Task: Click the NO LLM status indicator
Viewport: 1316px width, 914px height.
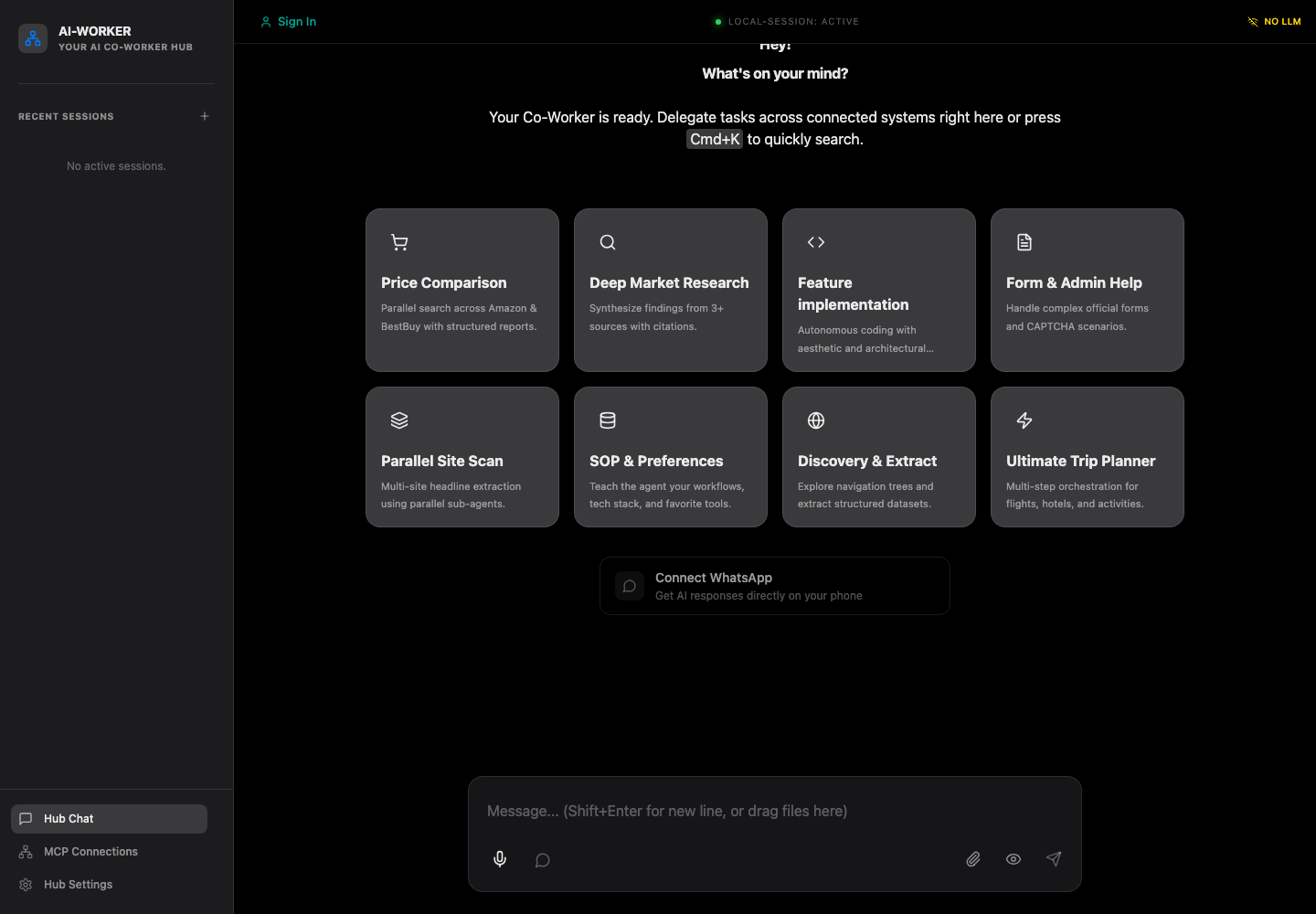Action: [x=1274, y=21]
